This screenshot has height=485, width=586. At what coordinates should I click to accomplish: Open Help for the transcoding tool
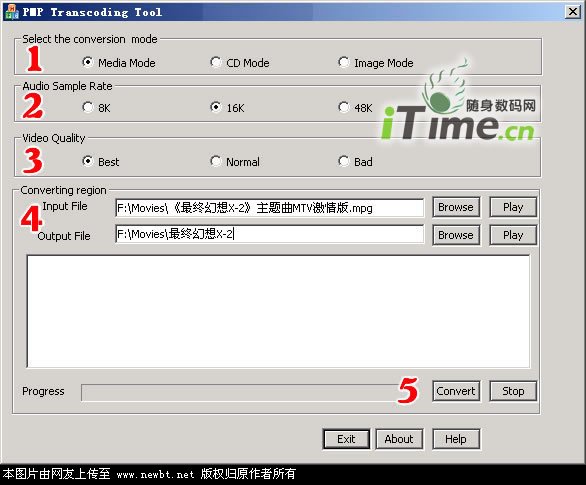[456, 439]
